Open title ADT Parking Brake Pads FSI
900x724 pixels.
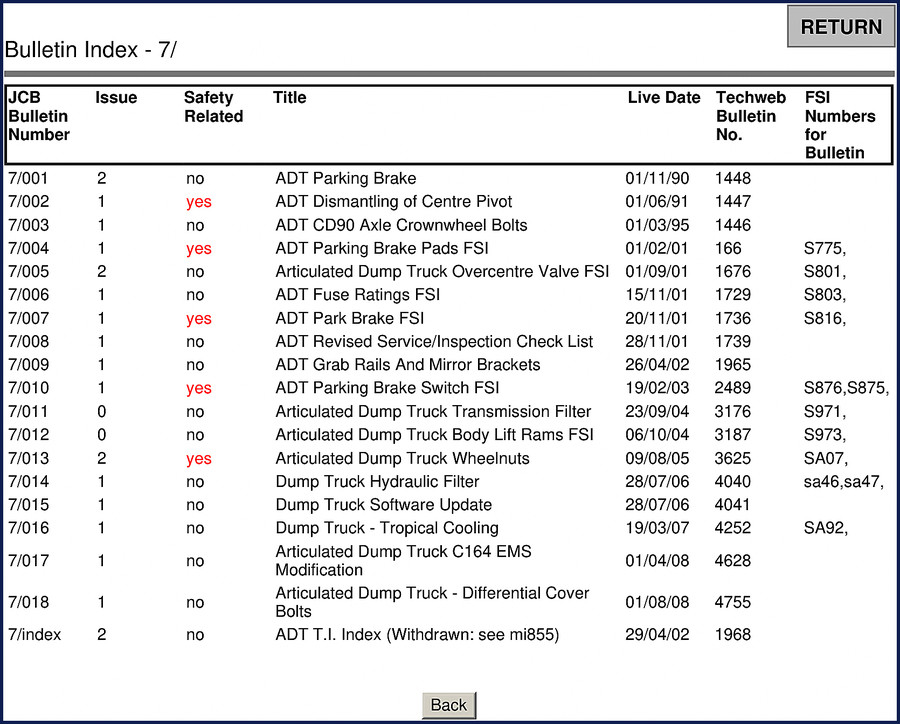[x=382, y=249]
